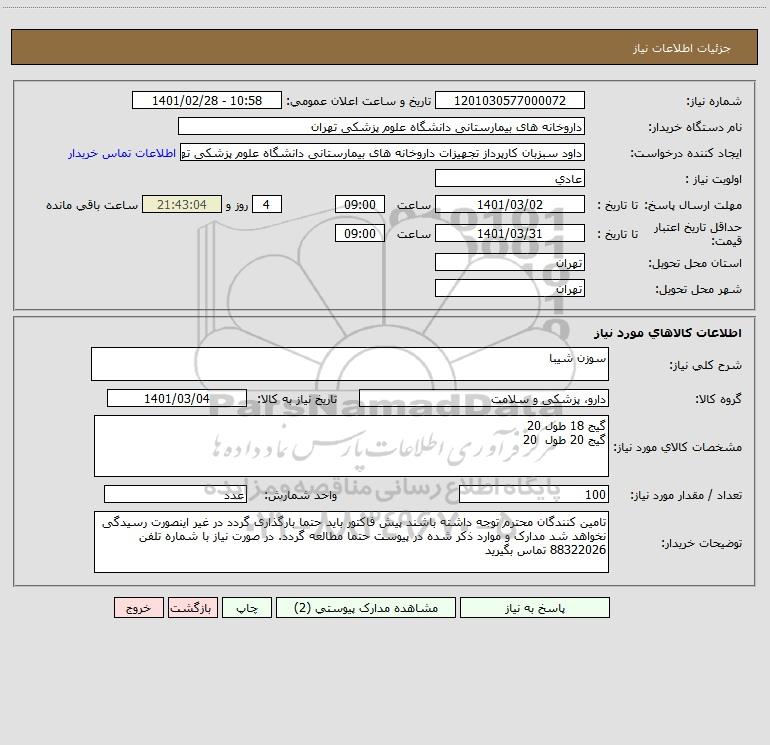Click the label 'واحد شمارش:'
Screen dimensions: 770x745
coord(301,496)
